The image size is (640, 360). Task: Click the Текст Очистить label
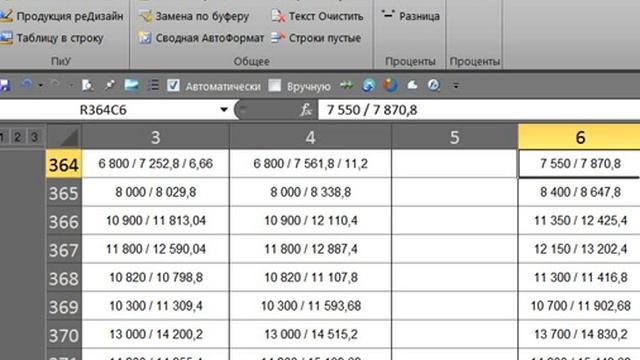(x=326, y=16)
